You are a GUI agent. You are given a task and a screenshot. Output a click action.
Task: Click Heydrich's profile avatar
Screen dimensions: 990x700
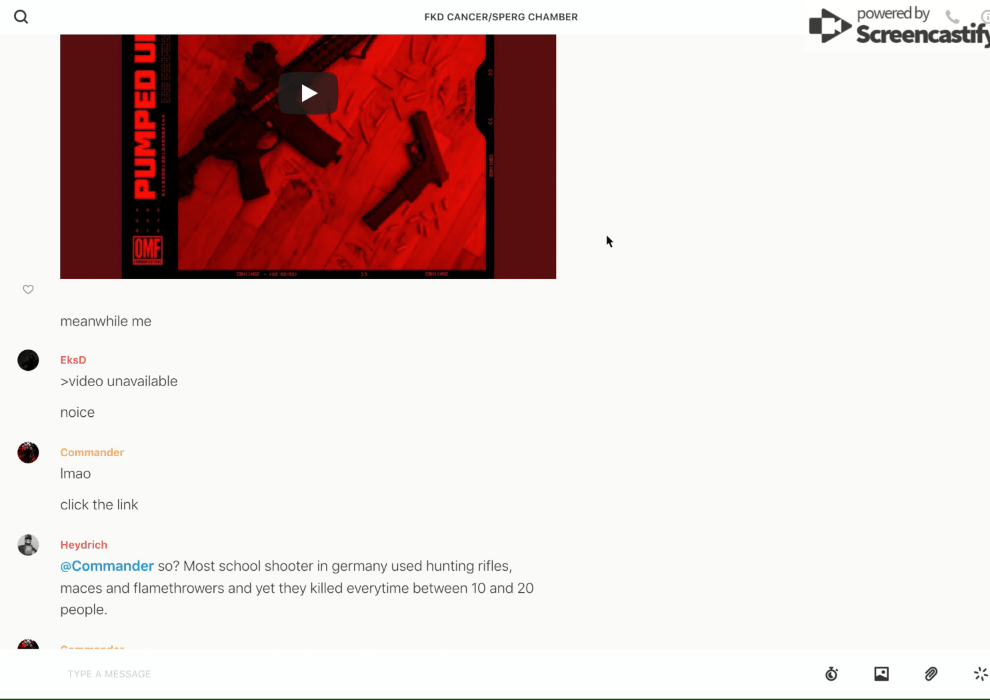coord(28,545)
